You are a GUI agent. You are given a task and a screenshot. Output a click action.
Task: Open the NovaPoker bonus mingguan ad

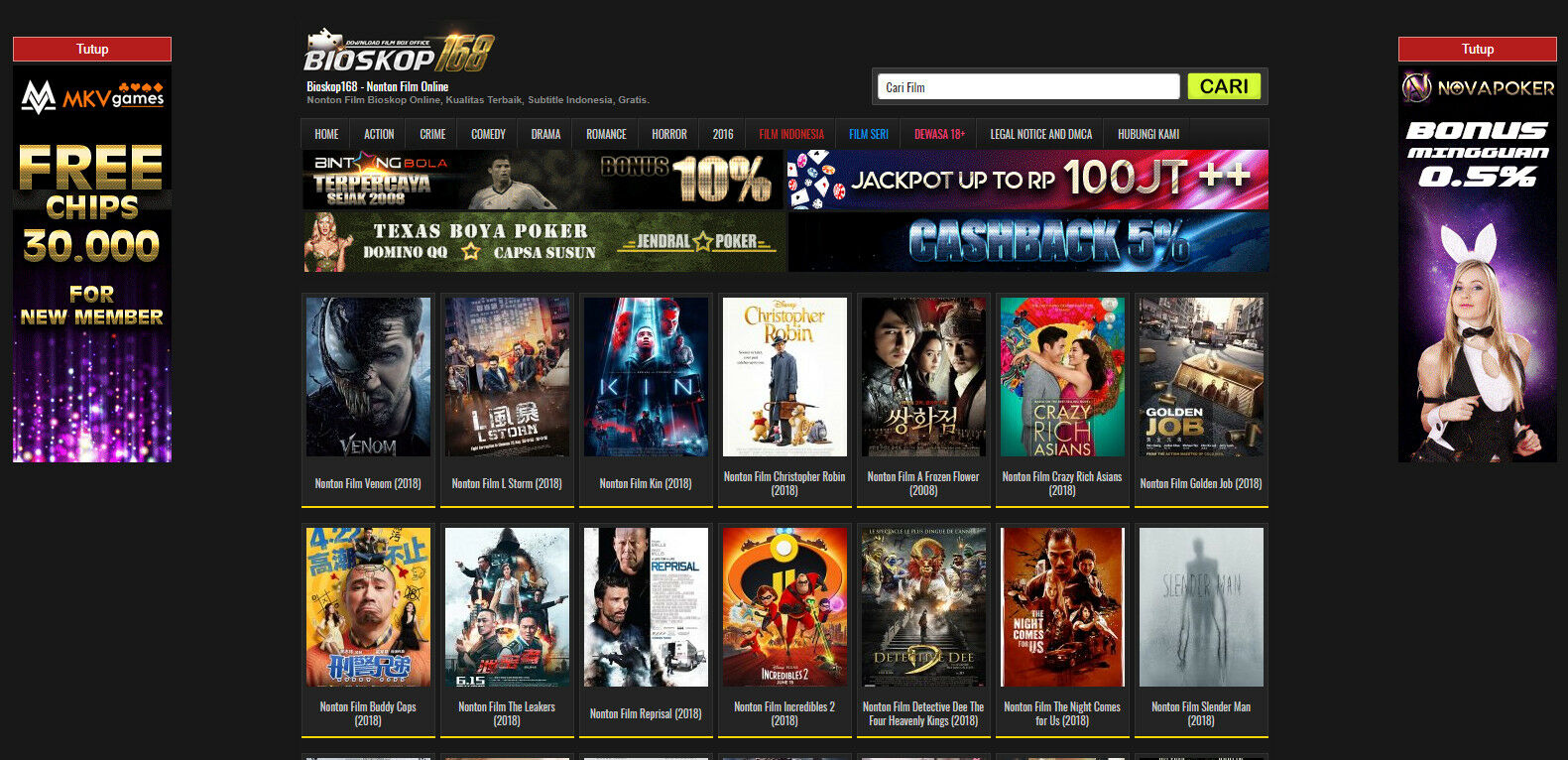point(1478,264)
